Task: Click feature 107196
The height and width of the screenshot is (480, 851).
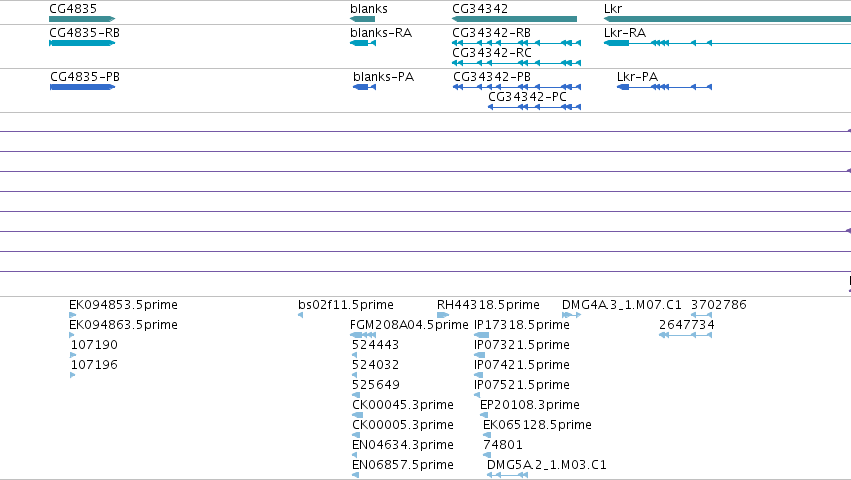Action: (94, 365)
